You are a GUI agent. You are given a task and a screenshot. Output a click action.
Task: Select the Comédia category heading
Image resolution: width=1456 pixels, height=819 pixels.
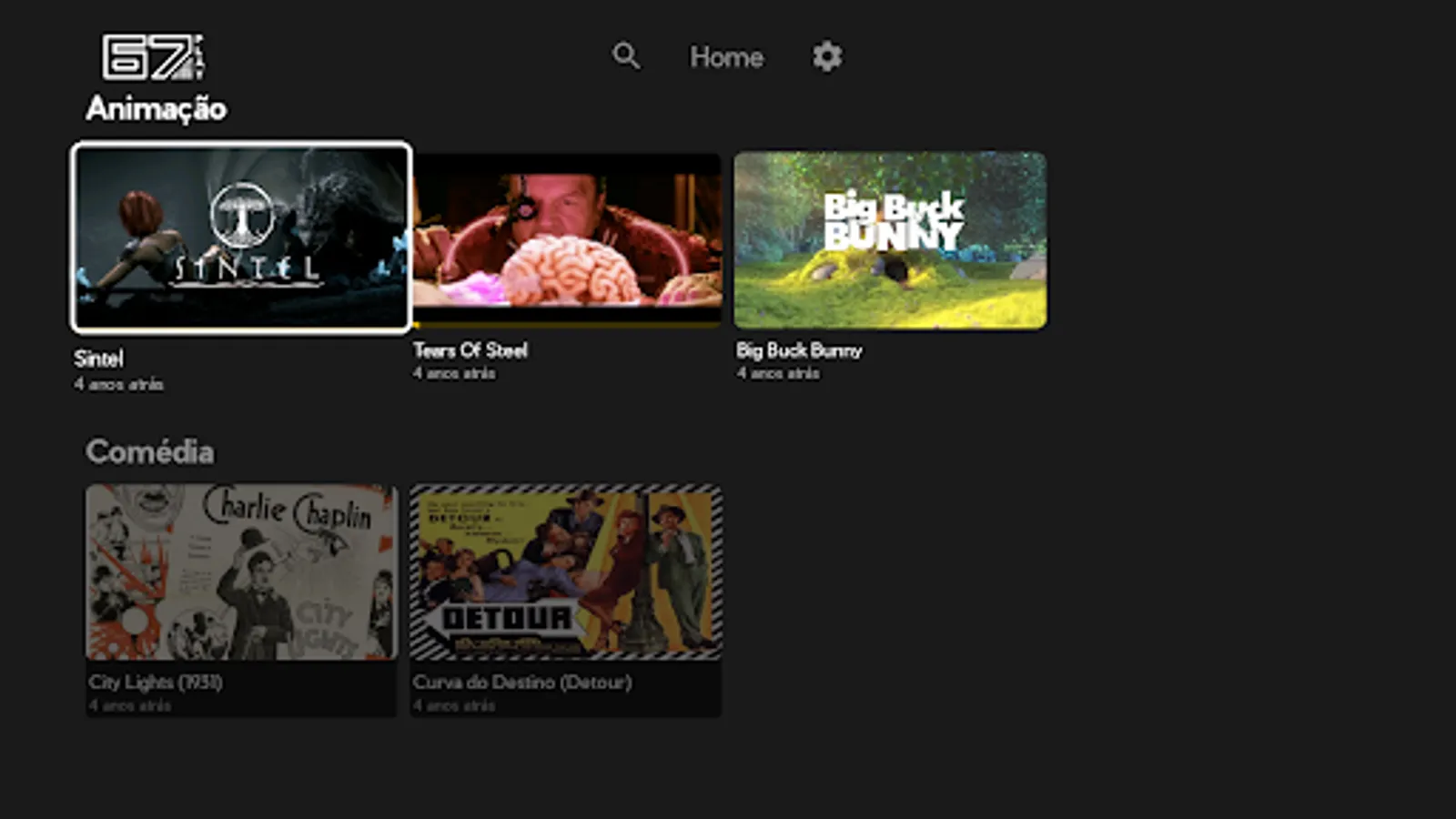[150, 451]
